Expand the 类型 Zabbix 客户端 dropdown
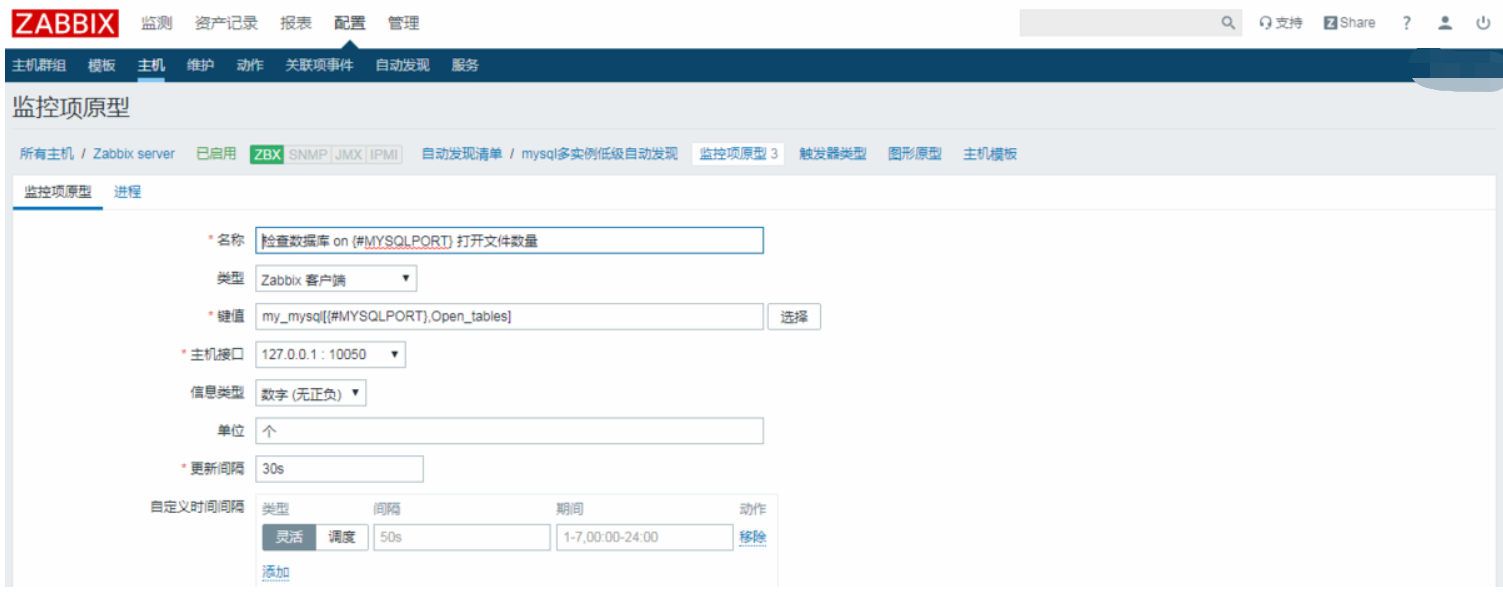The width and height of the screenshot is (1503, 609). coord(336,279)
